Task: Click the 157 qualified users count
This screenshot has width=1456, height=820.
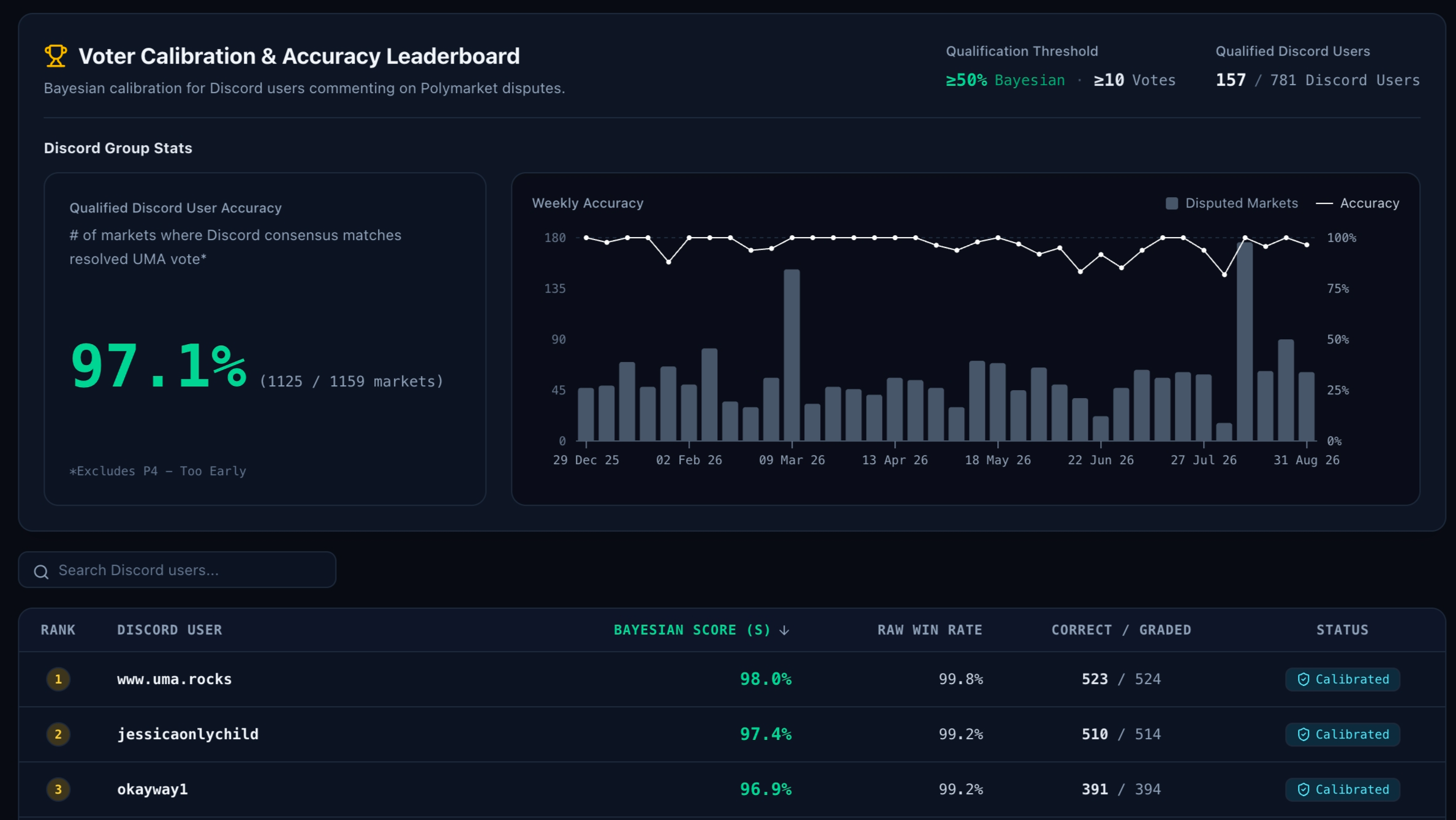Action: (x=1231, y=80)
